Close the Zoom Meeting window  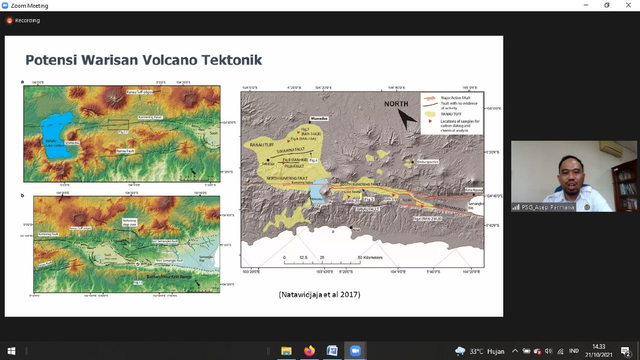pos(628,5)
